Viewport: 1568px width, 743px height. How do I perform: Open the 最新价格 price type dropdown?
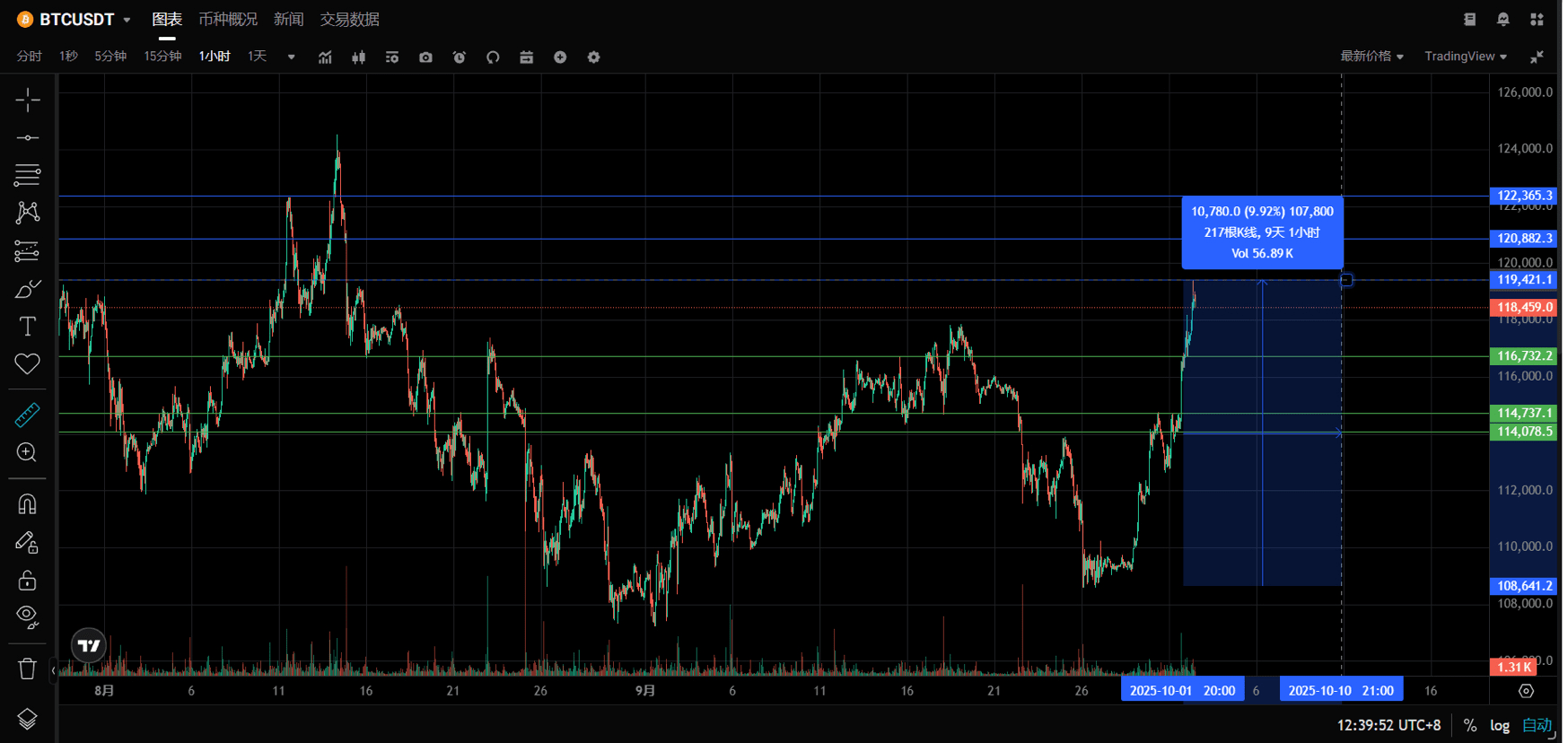tap(1371, 57)
